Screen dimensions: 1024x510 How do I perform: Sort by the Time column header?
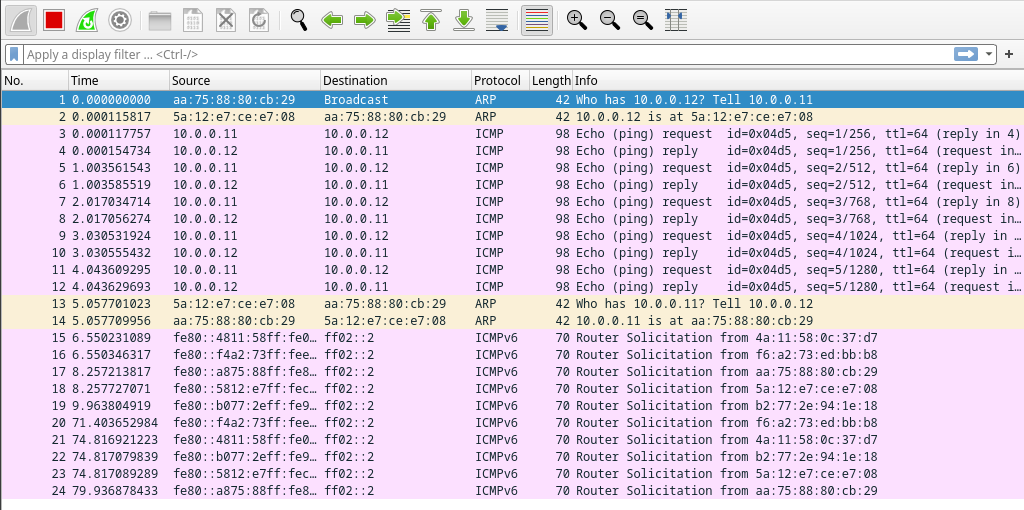[119, 80]
